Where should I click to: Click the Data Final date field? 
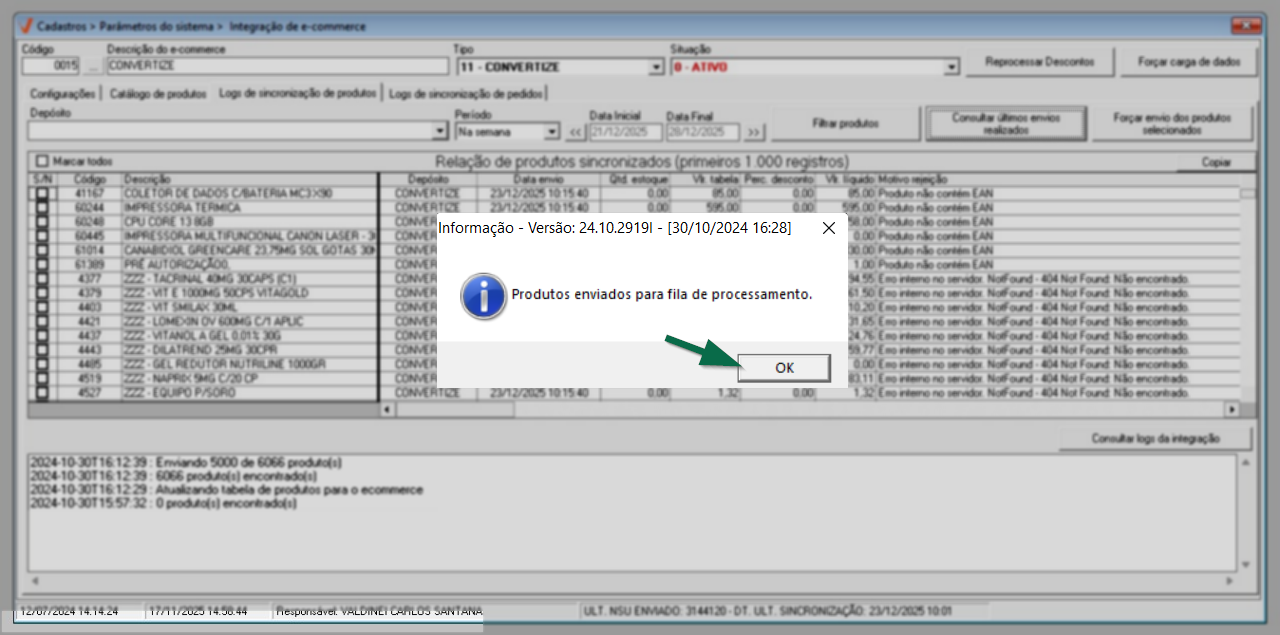702,132
